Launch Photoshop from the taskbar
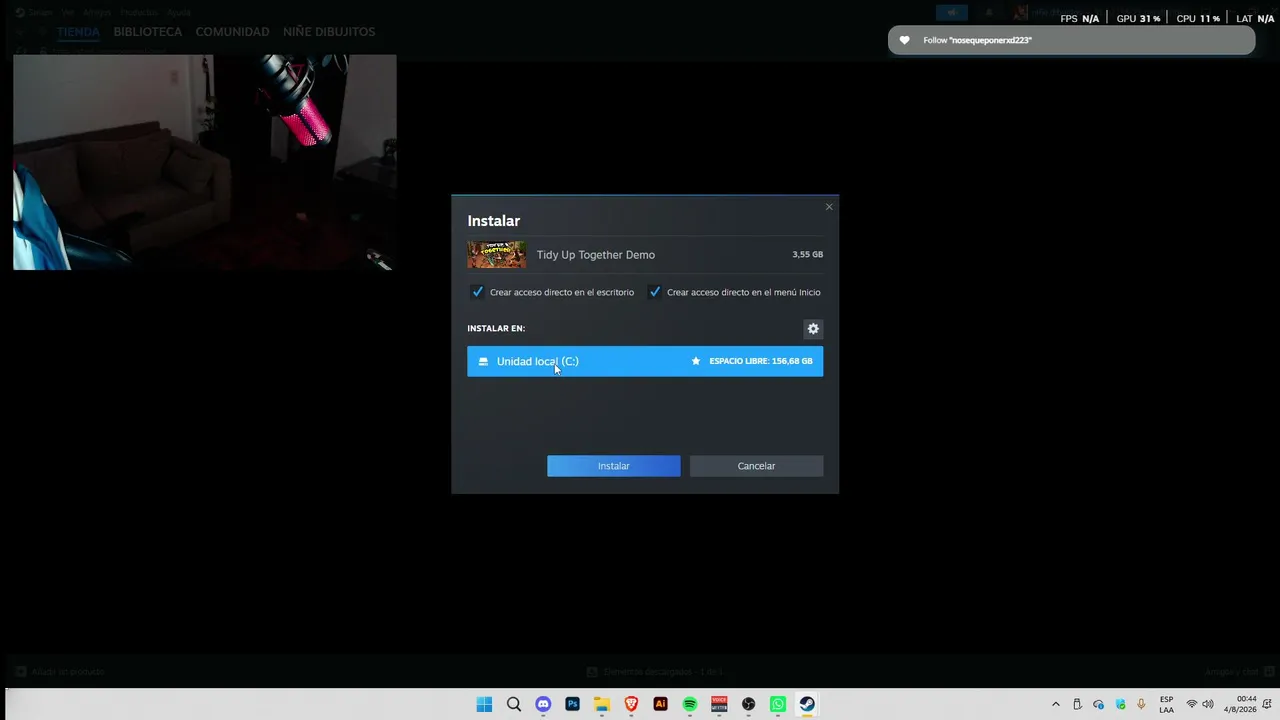The width and height of the screenshot is (1280, 720). point(572,704)
